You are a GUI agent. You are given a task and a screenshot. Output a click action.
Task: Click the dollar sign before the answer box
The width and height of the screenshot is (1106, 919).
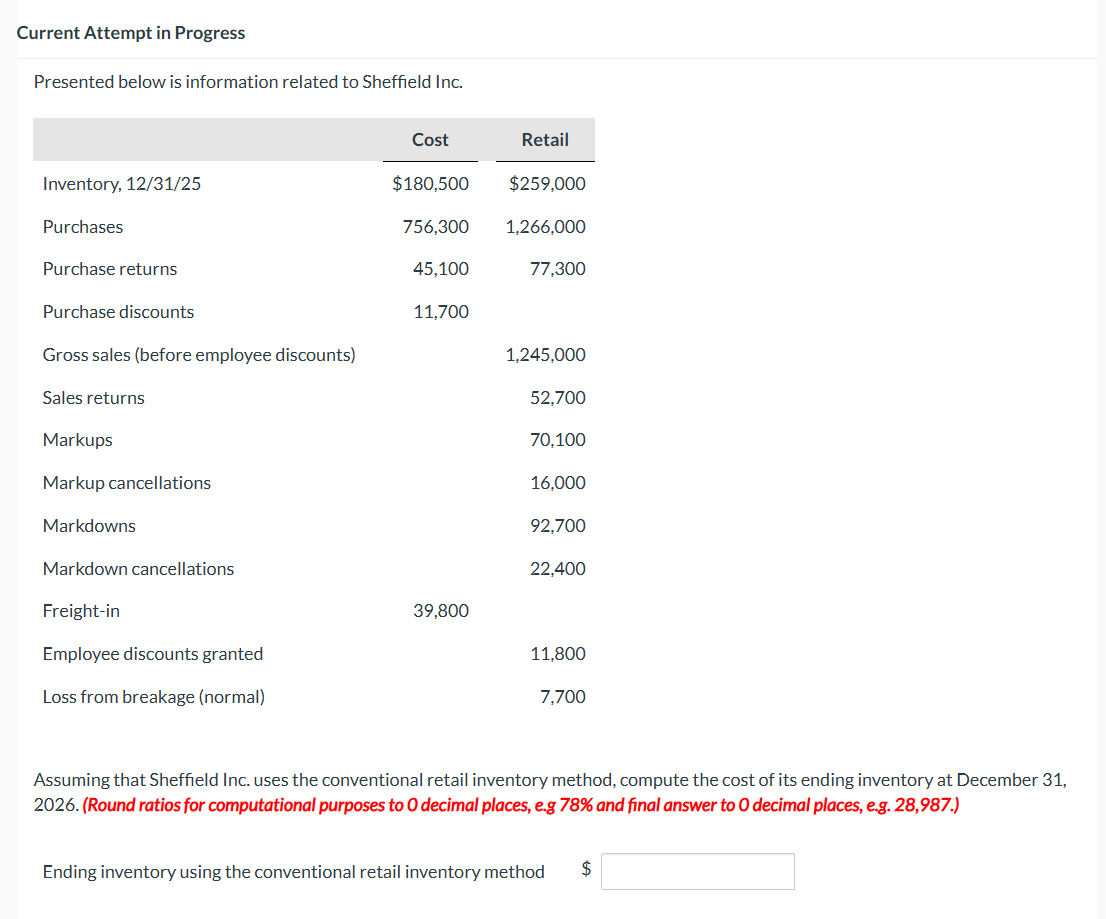click(586, 869)
